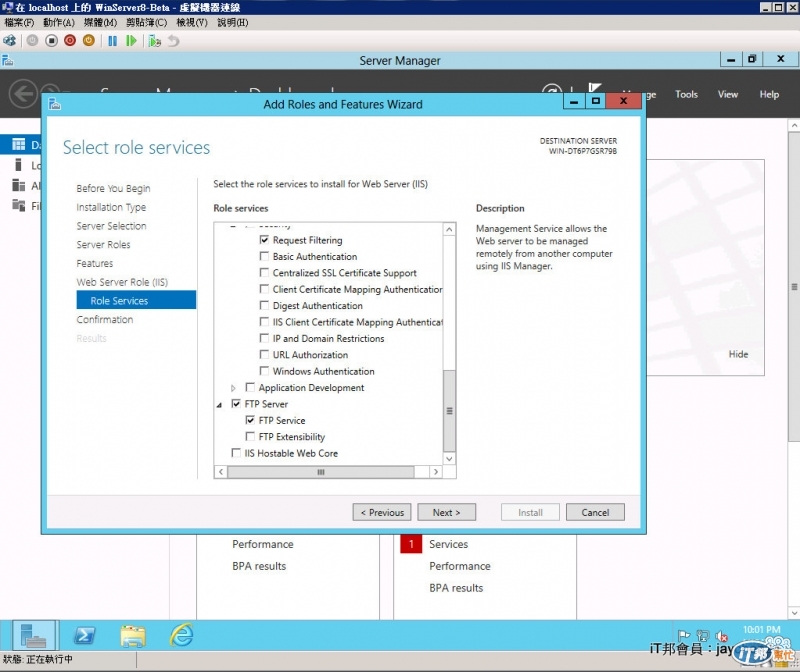Launch PowerShell from the taskbar
Viewport: 800px width, 672px height.
[84, 635]
